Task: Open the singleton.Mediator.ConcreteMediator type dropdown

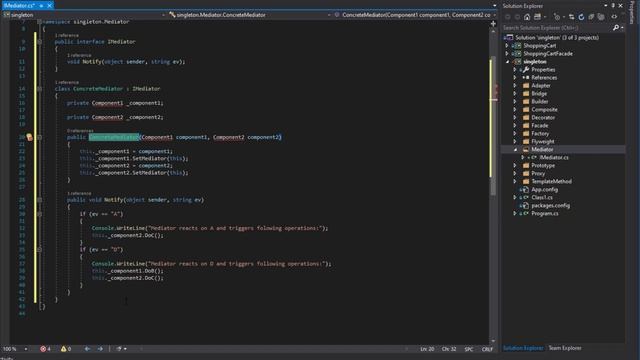Action: click(x=329, y=15)
